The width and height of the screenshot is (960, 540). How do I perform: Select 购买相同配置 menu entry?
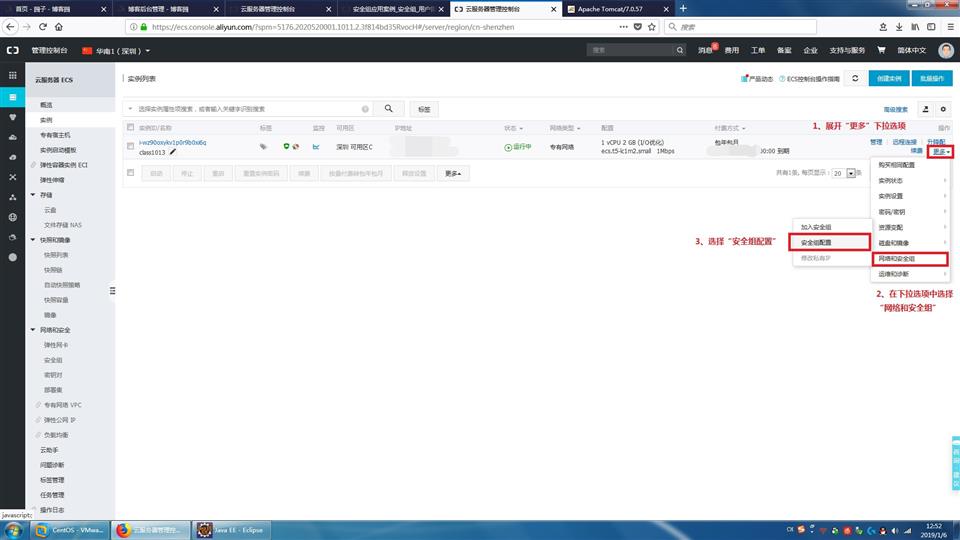tap(910, 165)
